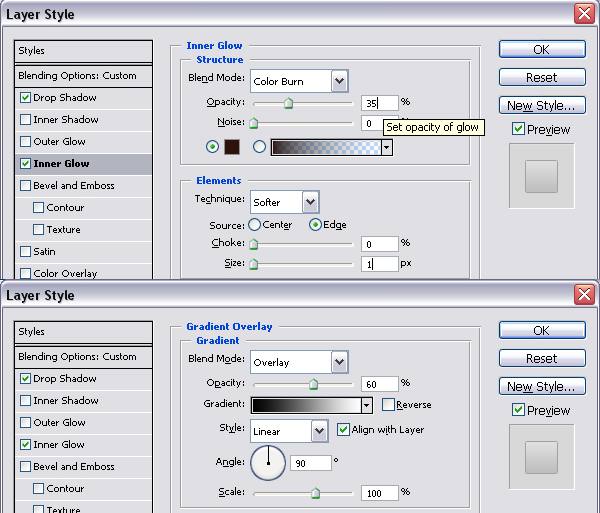Click the Inner Glow opacity field showing 35
This screenshot has height=513, width=600.
tap(380, 103)
